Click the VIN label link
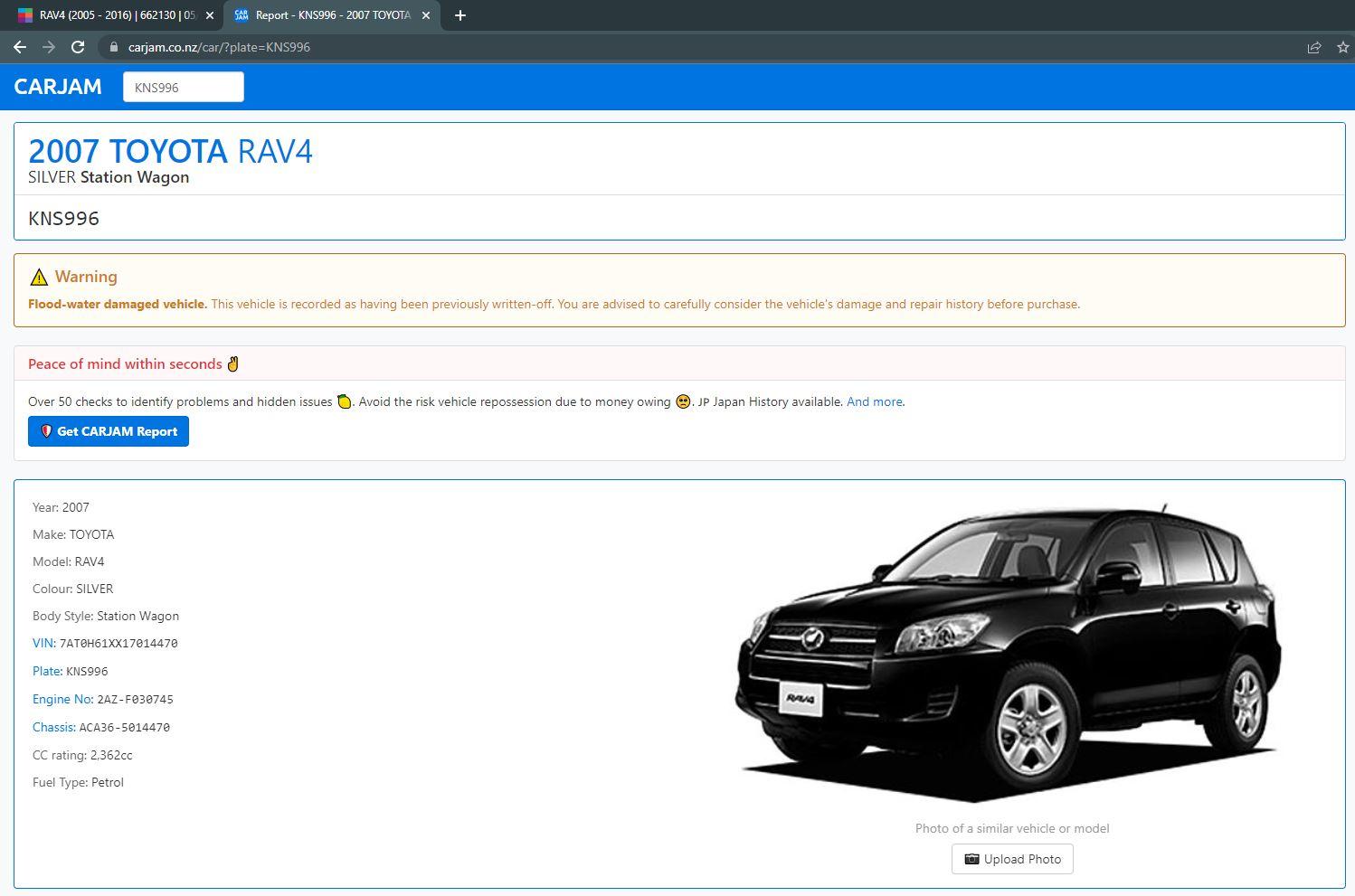 coord(44,643)
